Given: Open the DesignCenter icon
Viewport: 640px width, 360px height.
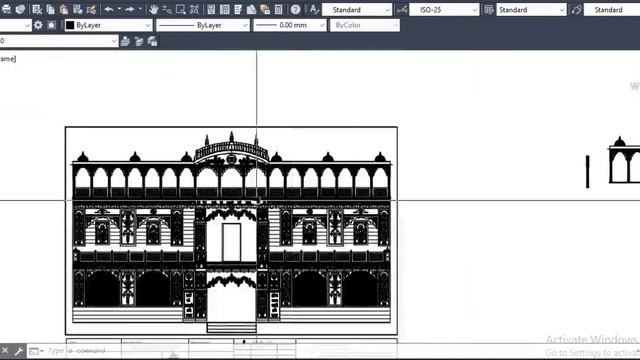Looking at the screenshot, I should pyautogui.click(x=224, y=9).
